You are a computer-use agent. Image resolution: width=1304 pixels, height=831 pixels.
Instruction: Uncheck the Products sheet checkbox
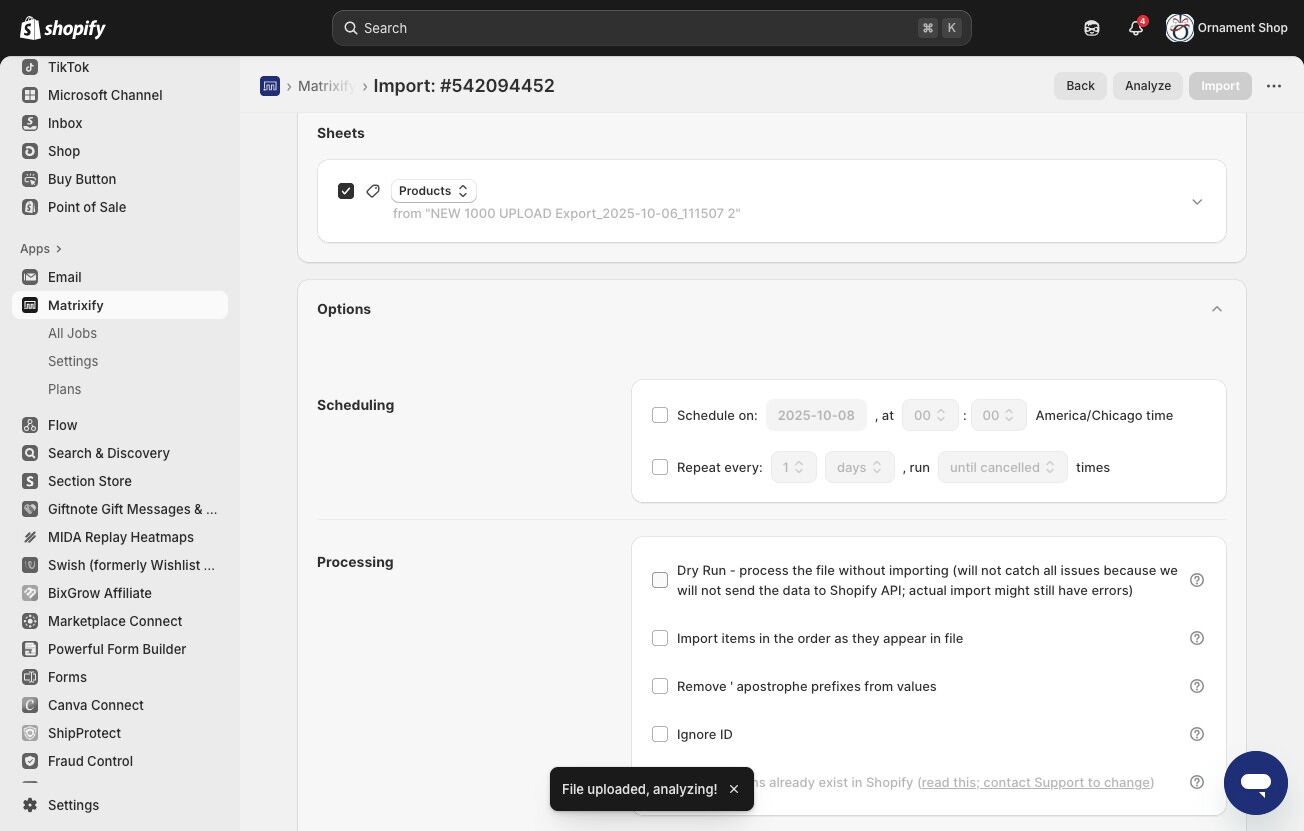click(346, 191)
